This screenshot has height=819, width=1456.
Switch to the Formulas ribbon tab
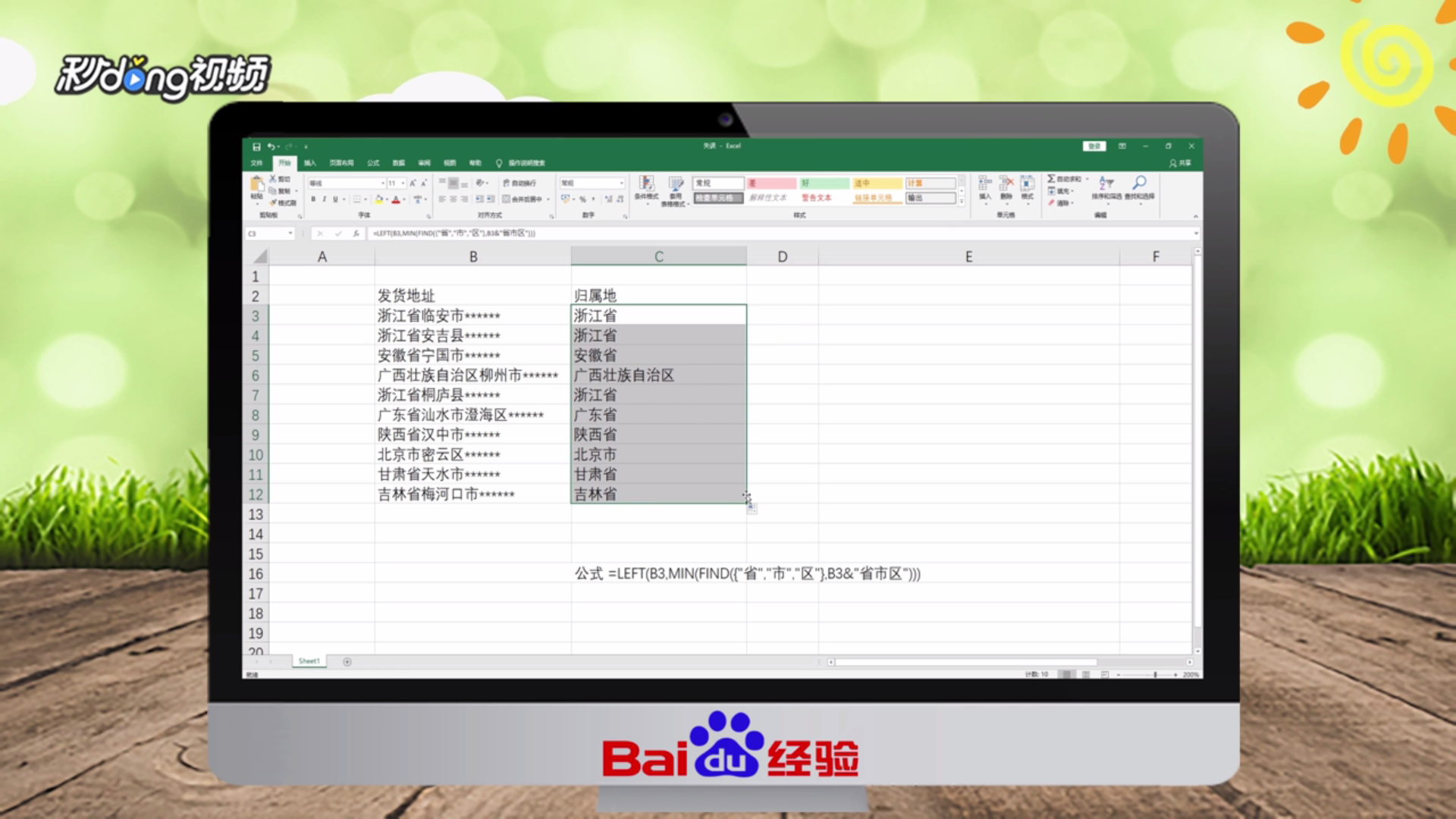click(373, 163)
